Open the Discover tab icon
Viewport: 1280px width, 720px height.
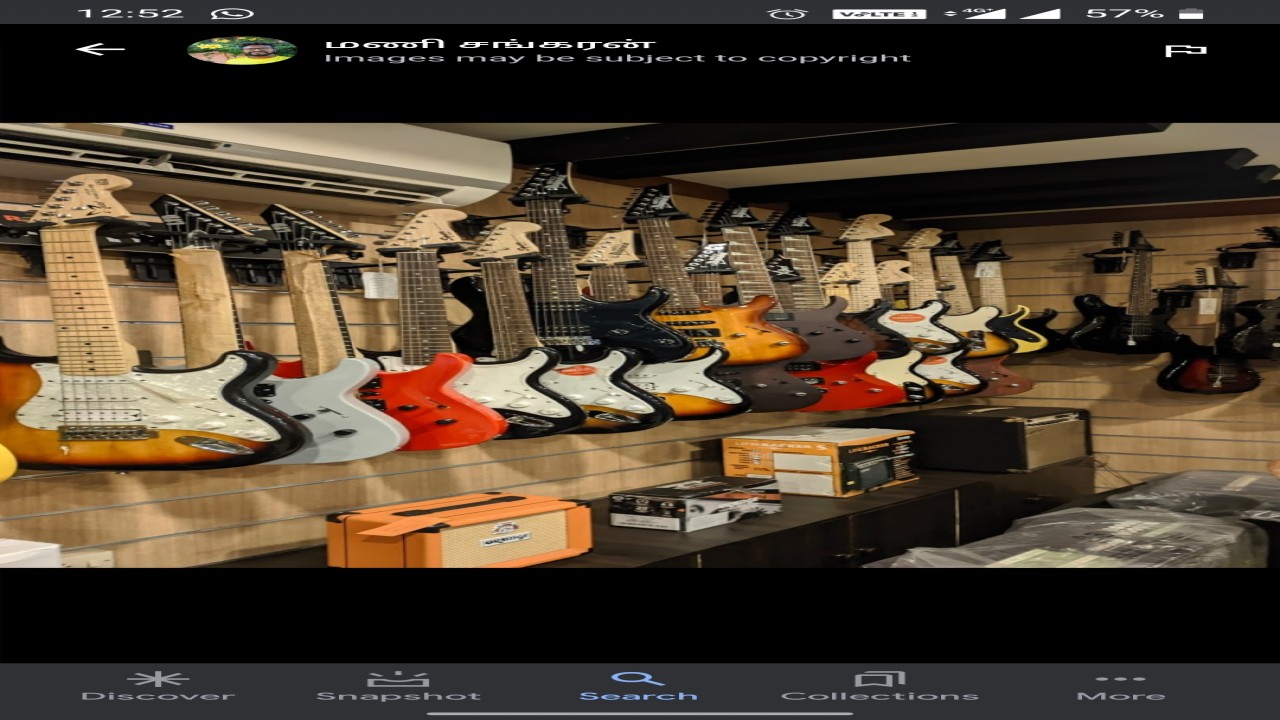tap(157, 679)
